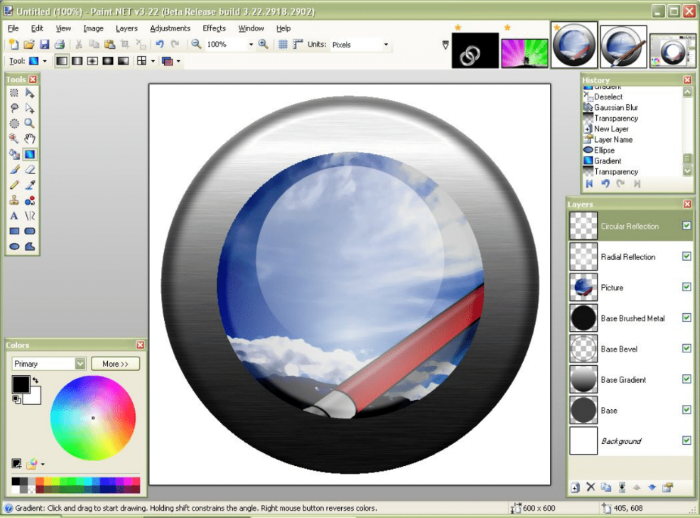Select the Recolor tool
The image size is (700, 518).
[30, 201]
